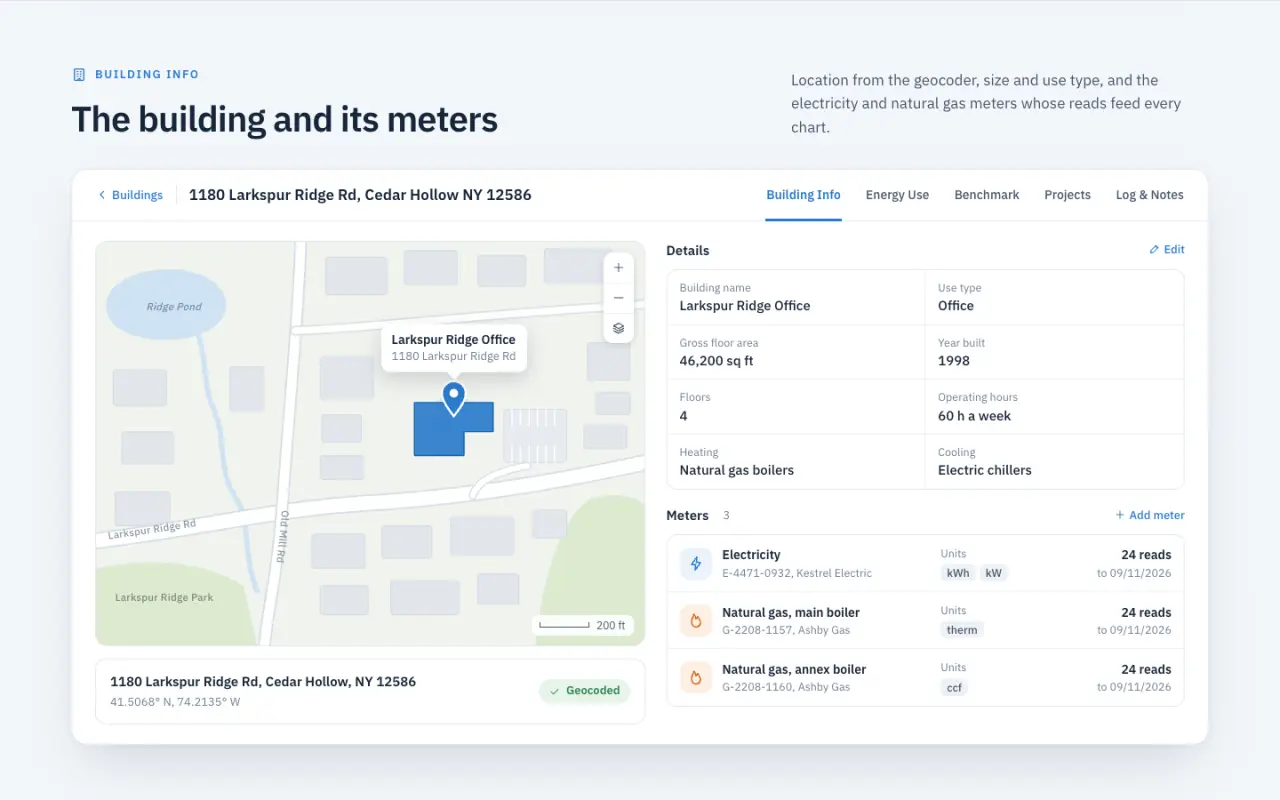Open the Log & Notes tab

(1149, 195)
